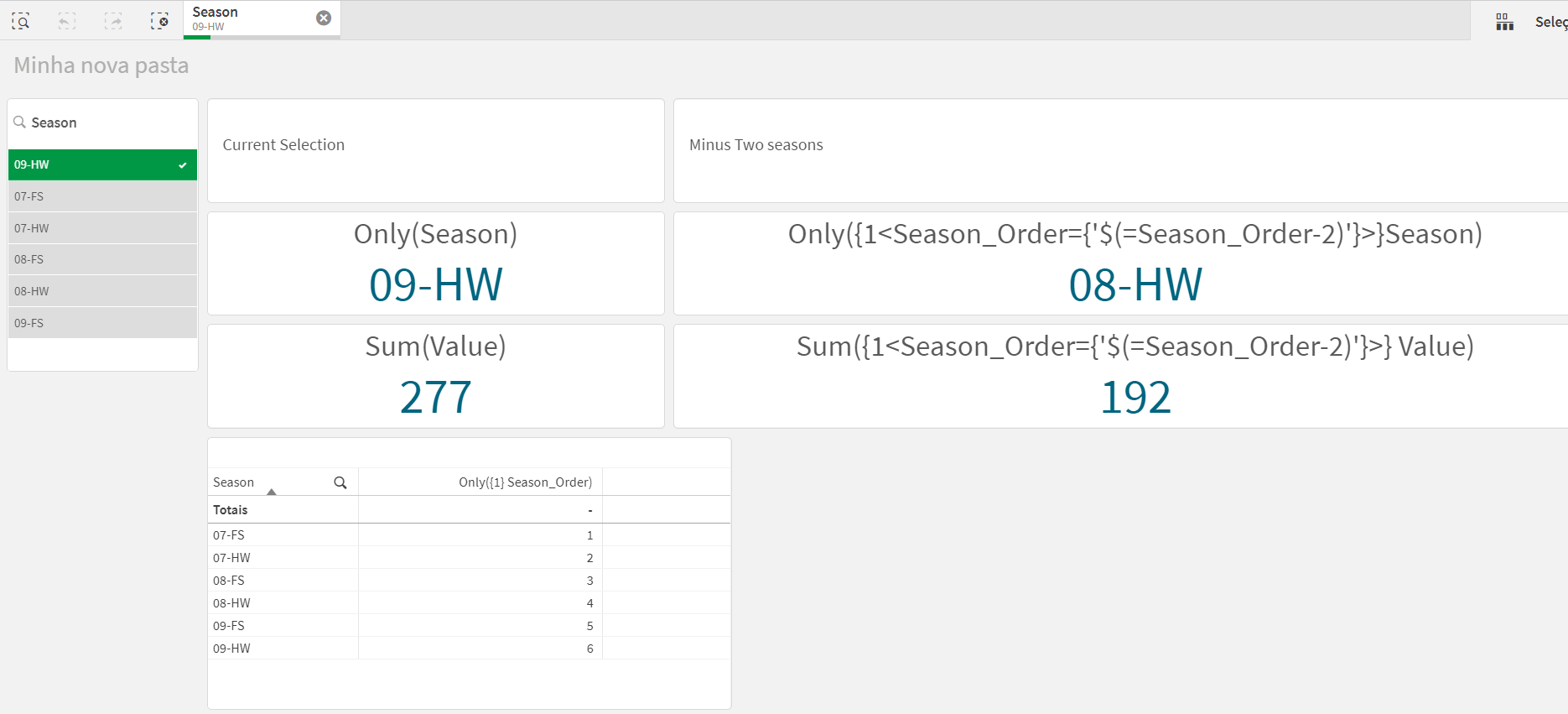Screen dimensions: 1568x714
Task: Select the sheet title Minha nova pasta
Action: (x=101, y=65)
